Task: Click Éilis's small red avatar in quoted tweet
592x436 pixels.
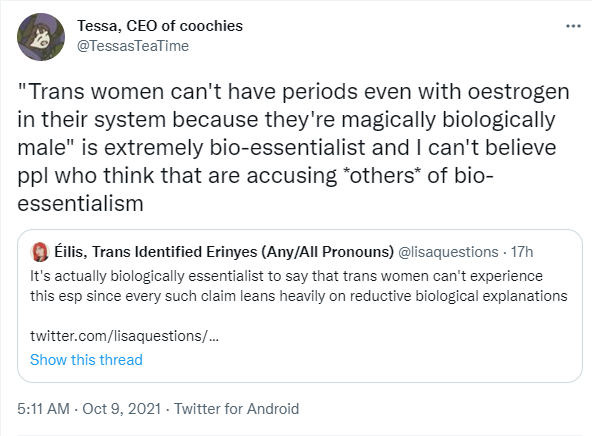Action: tap(40, 252)
